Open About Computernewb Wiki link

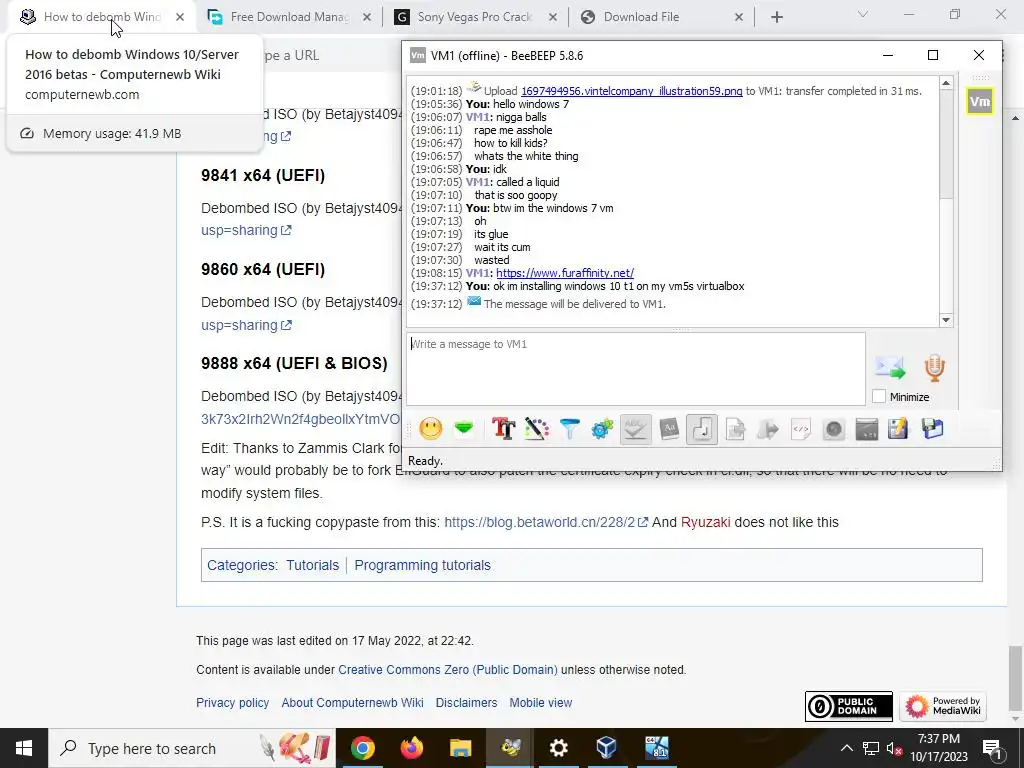pyautogui.click(x=353, y=703)
